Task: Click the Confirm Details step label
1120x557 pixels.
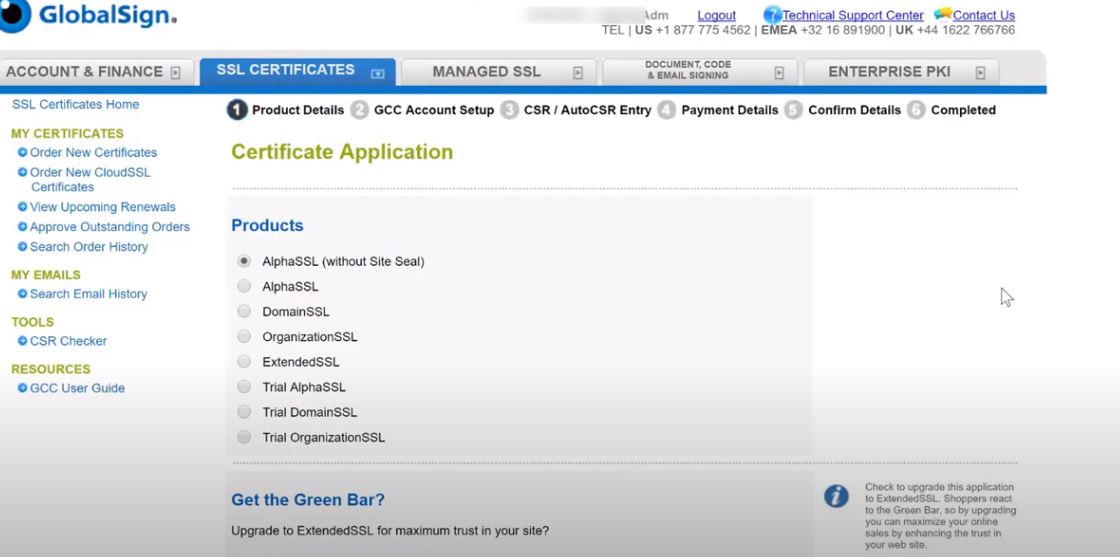Action: pos(855,110)
